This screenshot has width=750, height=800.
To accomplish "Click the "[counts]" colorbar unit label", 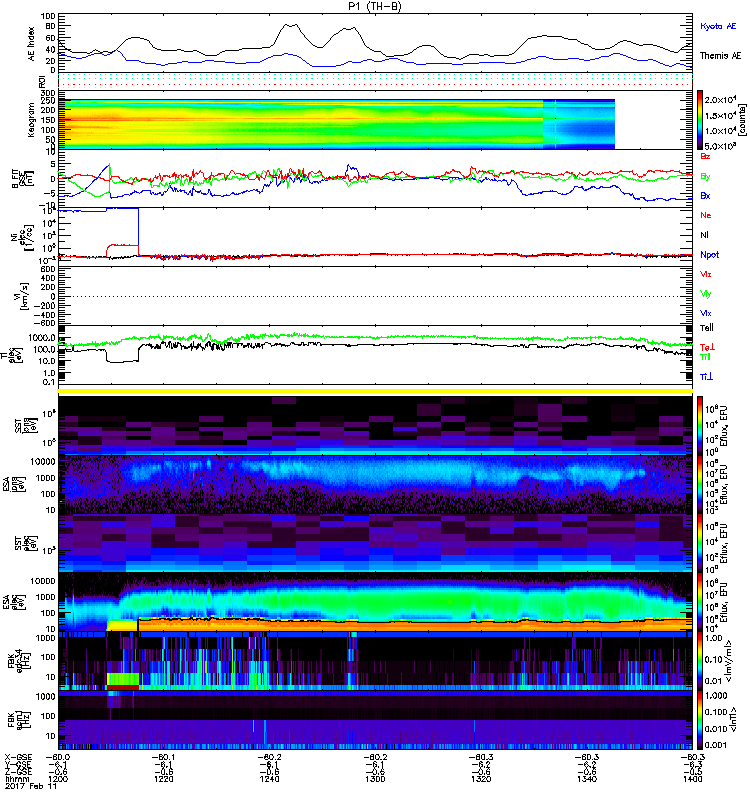I will [x=742, y=120].
